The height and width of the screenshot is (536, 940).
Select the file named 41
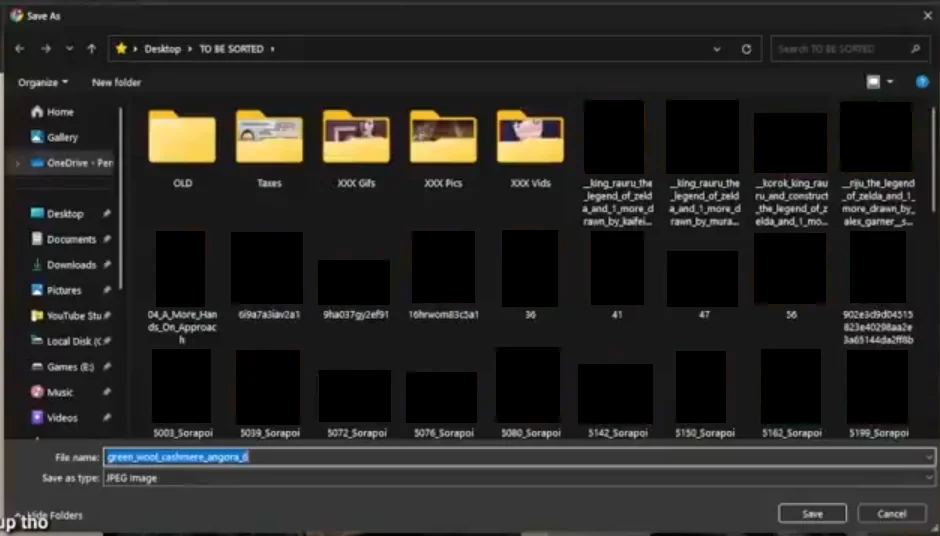(x=617, y=275)
